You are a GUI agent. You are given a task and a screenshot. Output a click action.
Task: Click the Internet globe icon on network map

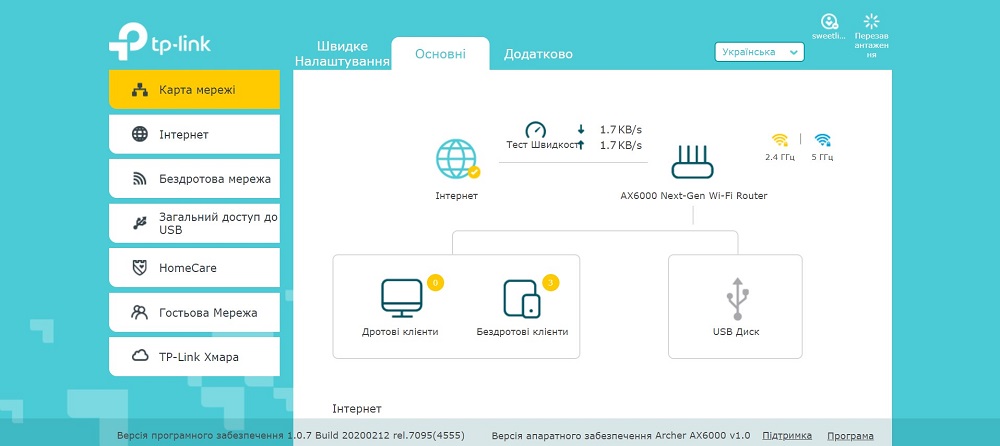(457, 159)
